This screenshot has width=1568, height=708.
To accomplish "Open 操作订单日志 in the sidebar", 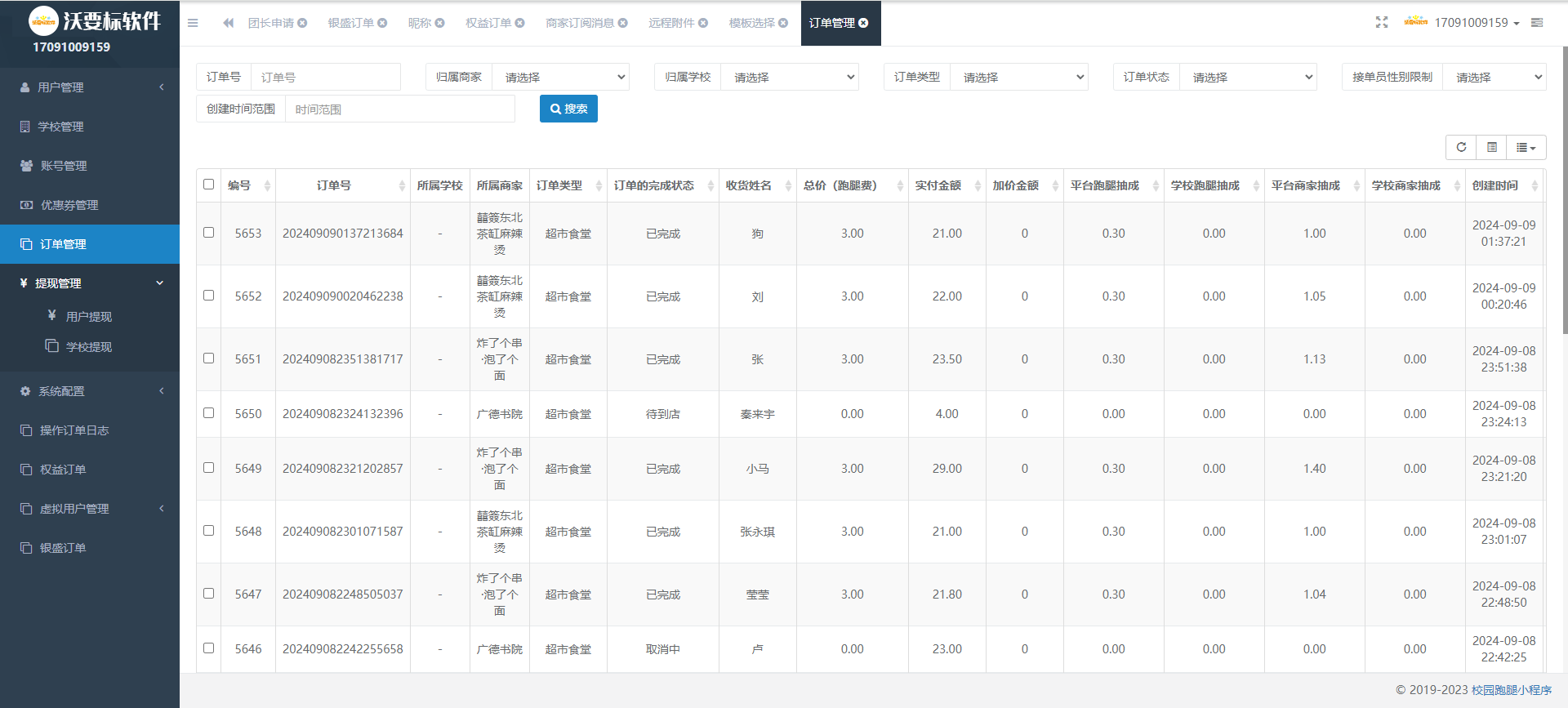I will click(90, 430).
